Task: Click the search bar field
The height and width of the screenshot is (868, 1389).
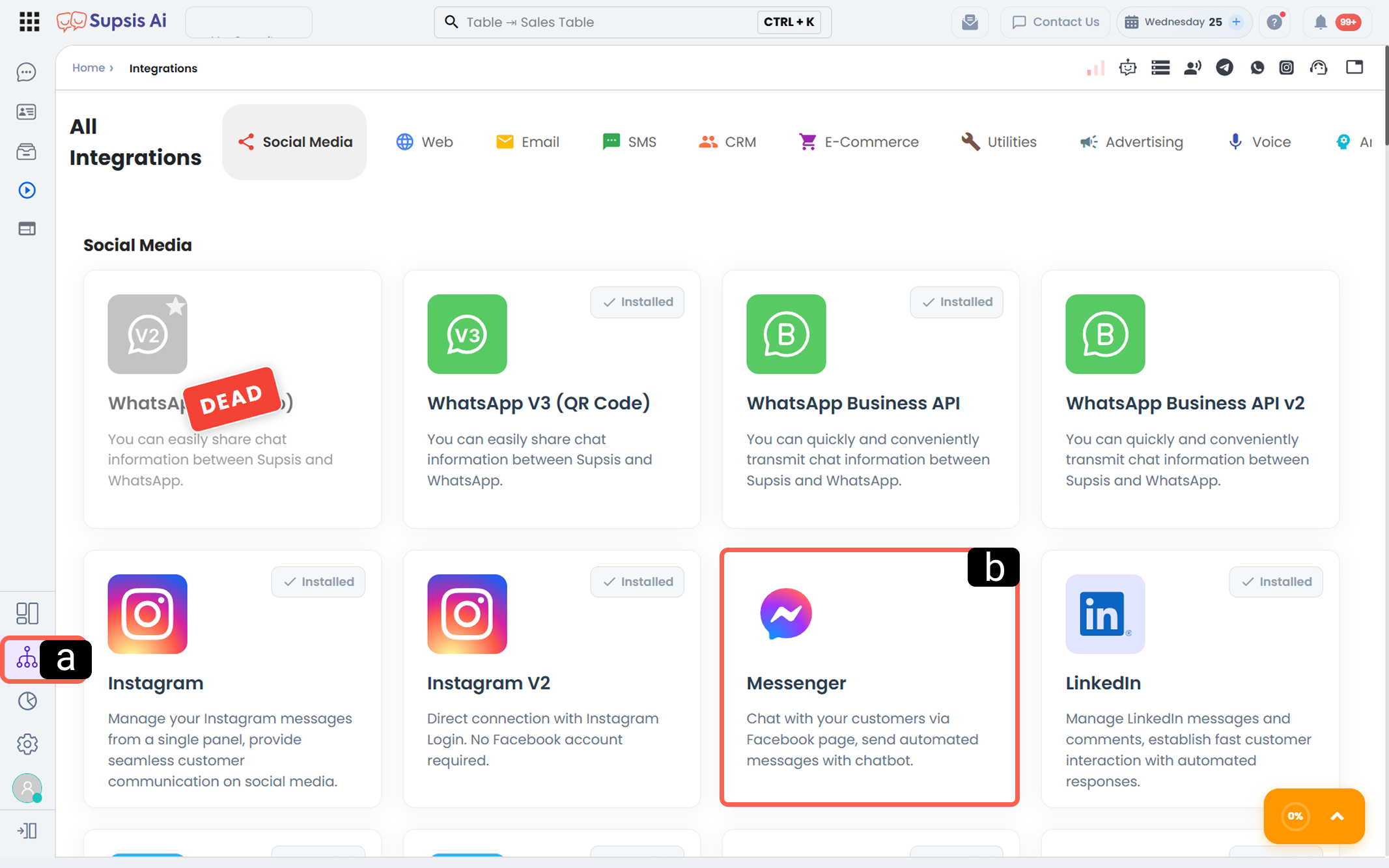Action: click(x=632, y=22)
